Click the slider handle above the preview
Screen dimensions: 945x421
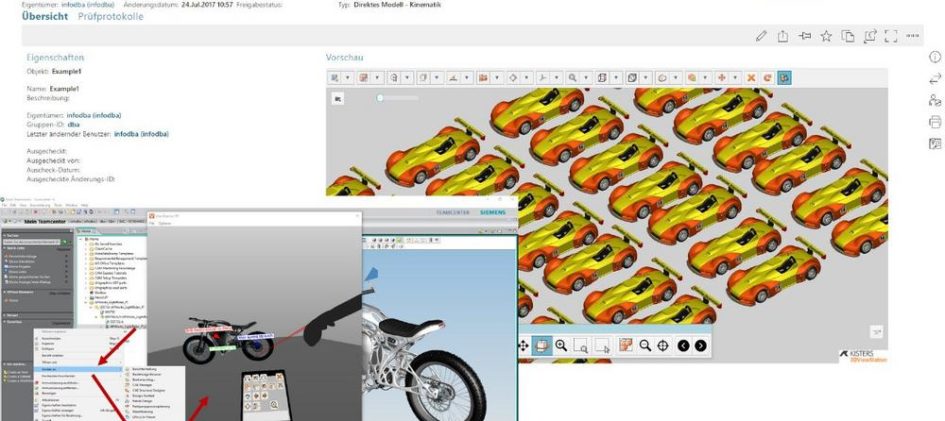pos(380,98)
